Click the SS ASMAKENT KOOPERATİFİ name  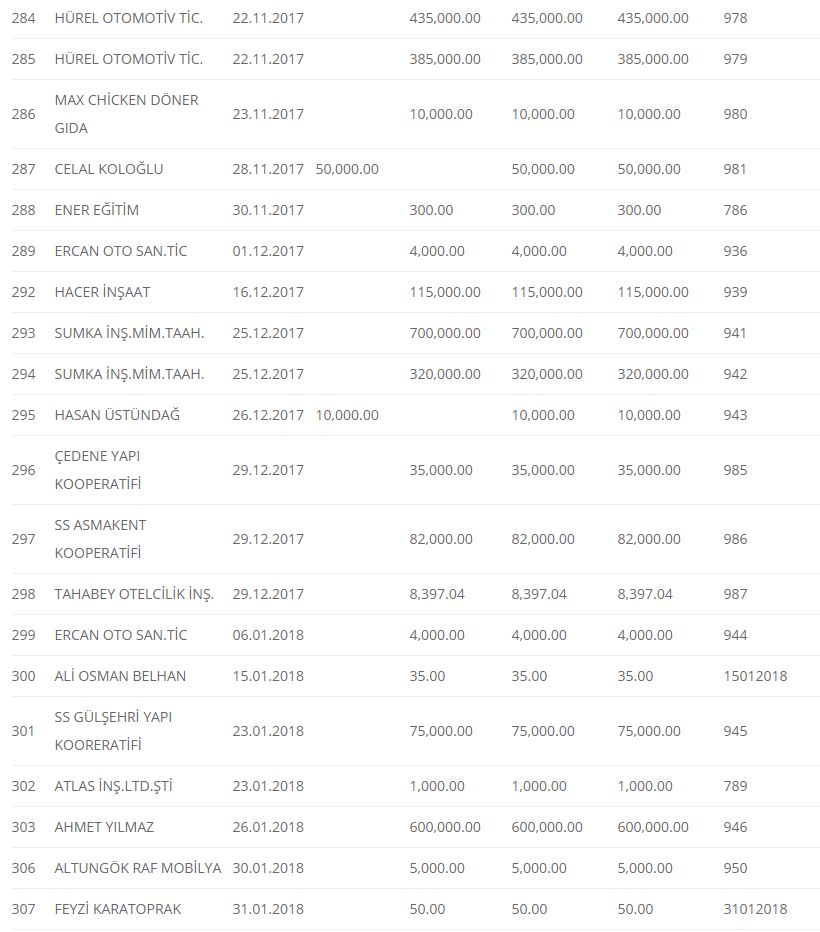pos(98,539)
